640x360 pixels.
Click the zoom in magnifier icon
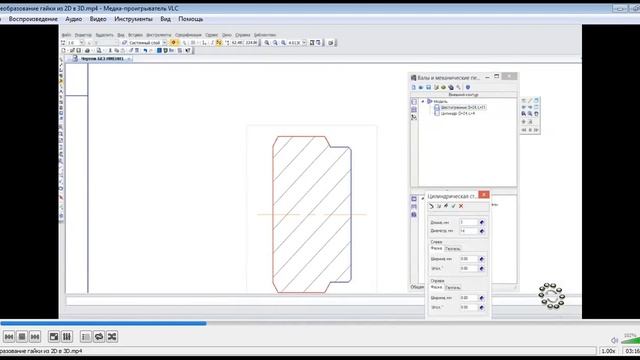tap(267, 42)
